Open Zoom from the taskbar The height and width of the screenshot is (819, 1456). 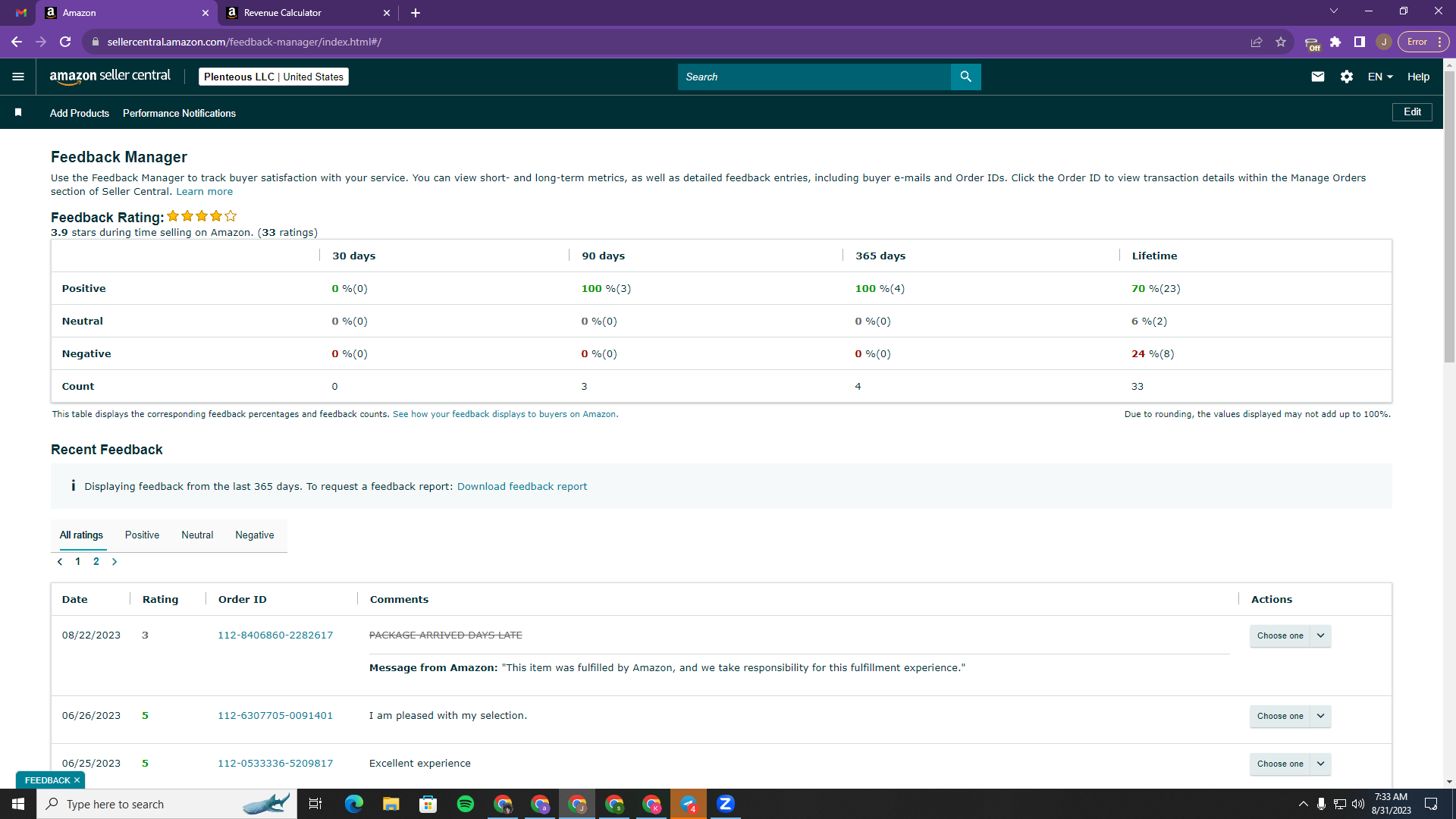[726, 804]
